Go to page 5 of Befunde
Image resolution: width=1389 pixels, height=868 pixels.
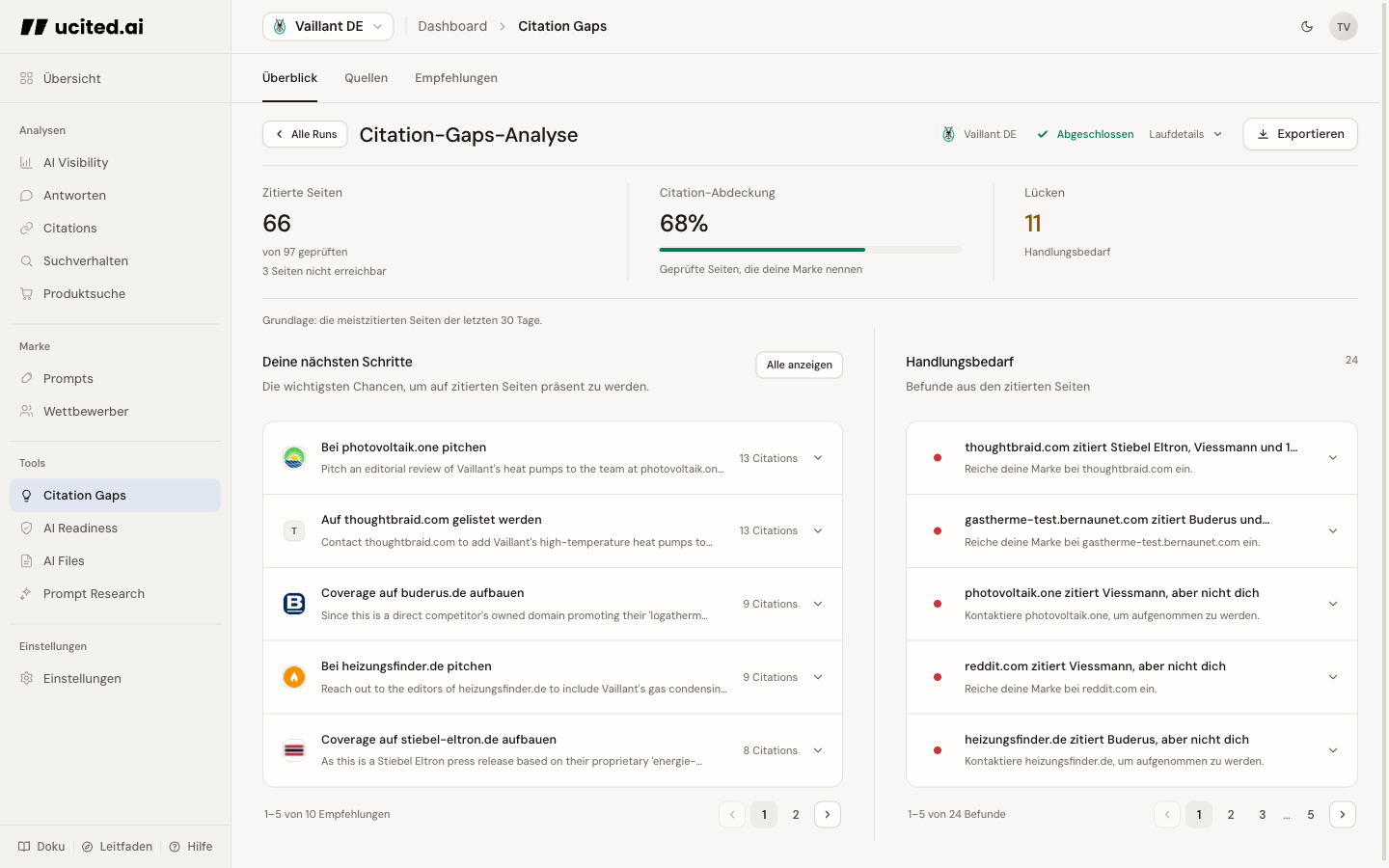1311,815
